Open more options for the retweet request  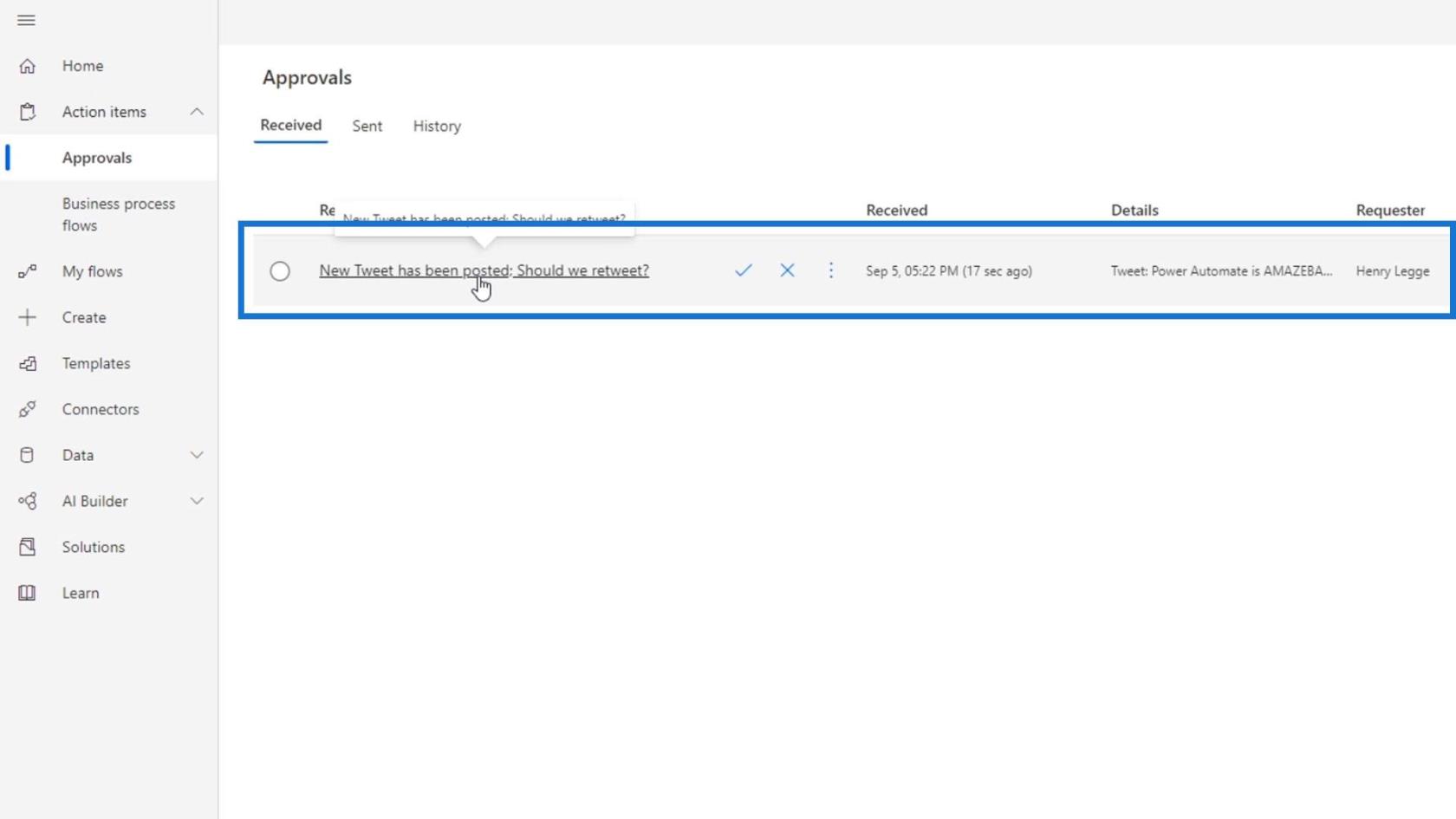[x=830, y=270]
